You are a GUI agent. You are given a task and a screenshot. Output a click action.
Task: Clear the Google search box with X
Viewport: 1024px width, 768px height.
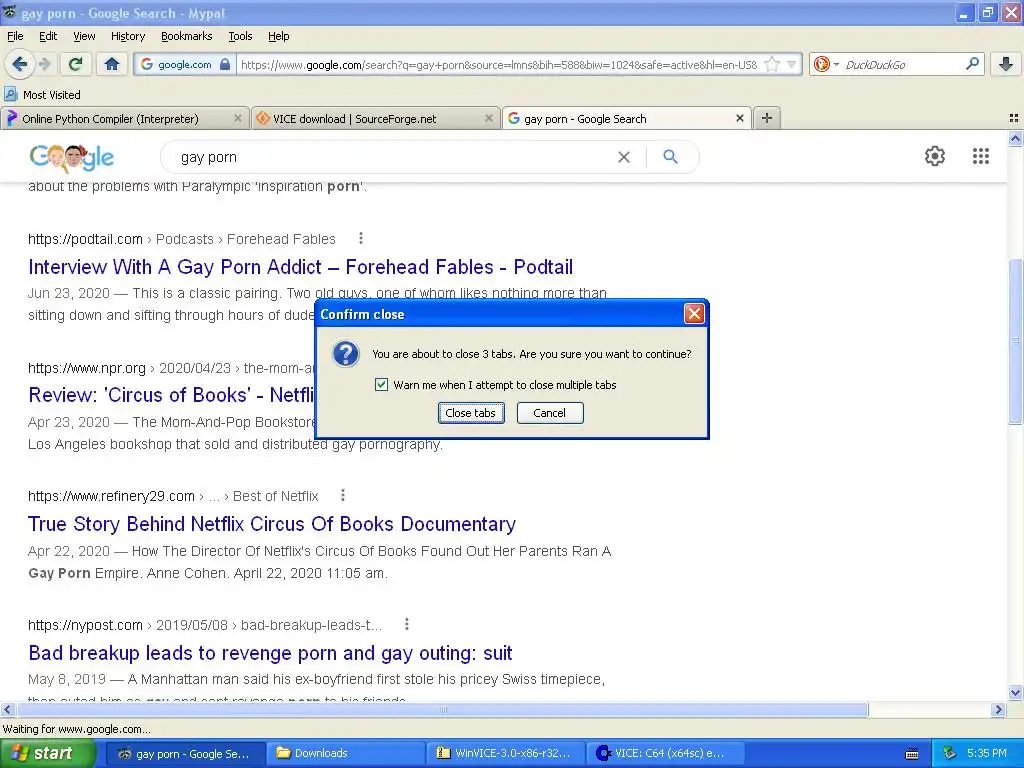click(x=624, y=157)
